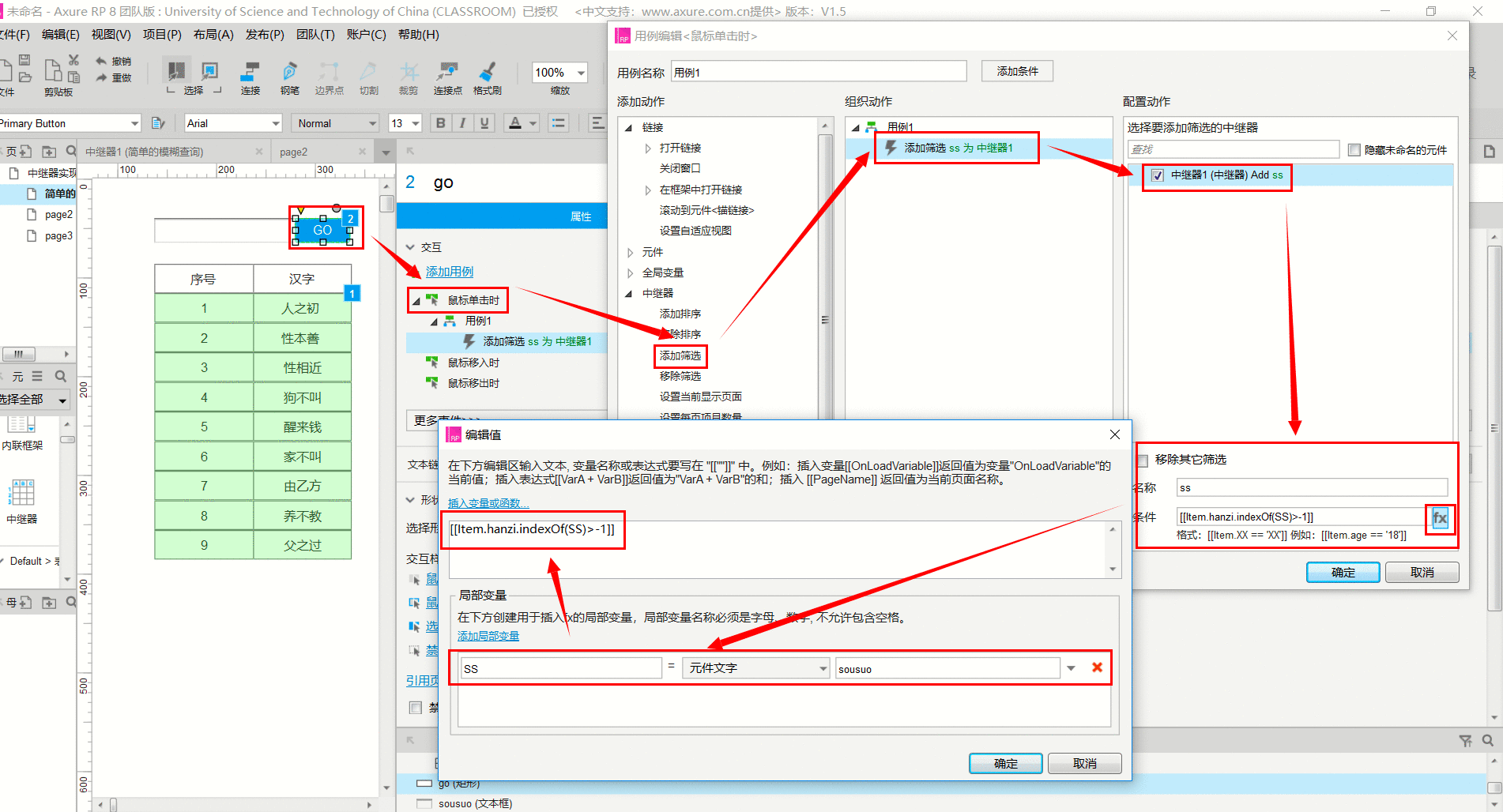Click the 撤销 undo icon
The image size is (1503, 812).
[101, 61]
